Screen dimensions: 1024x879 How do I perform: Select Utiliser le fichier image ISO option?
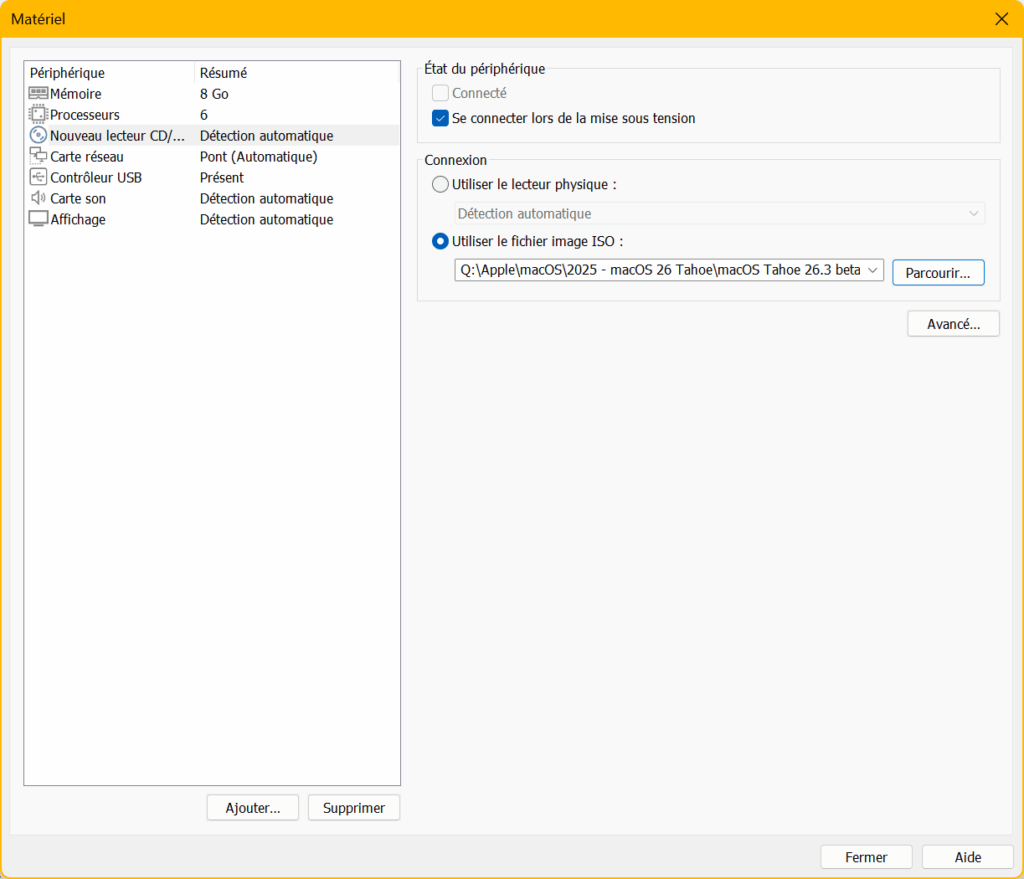pos(440,241)
